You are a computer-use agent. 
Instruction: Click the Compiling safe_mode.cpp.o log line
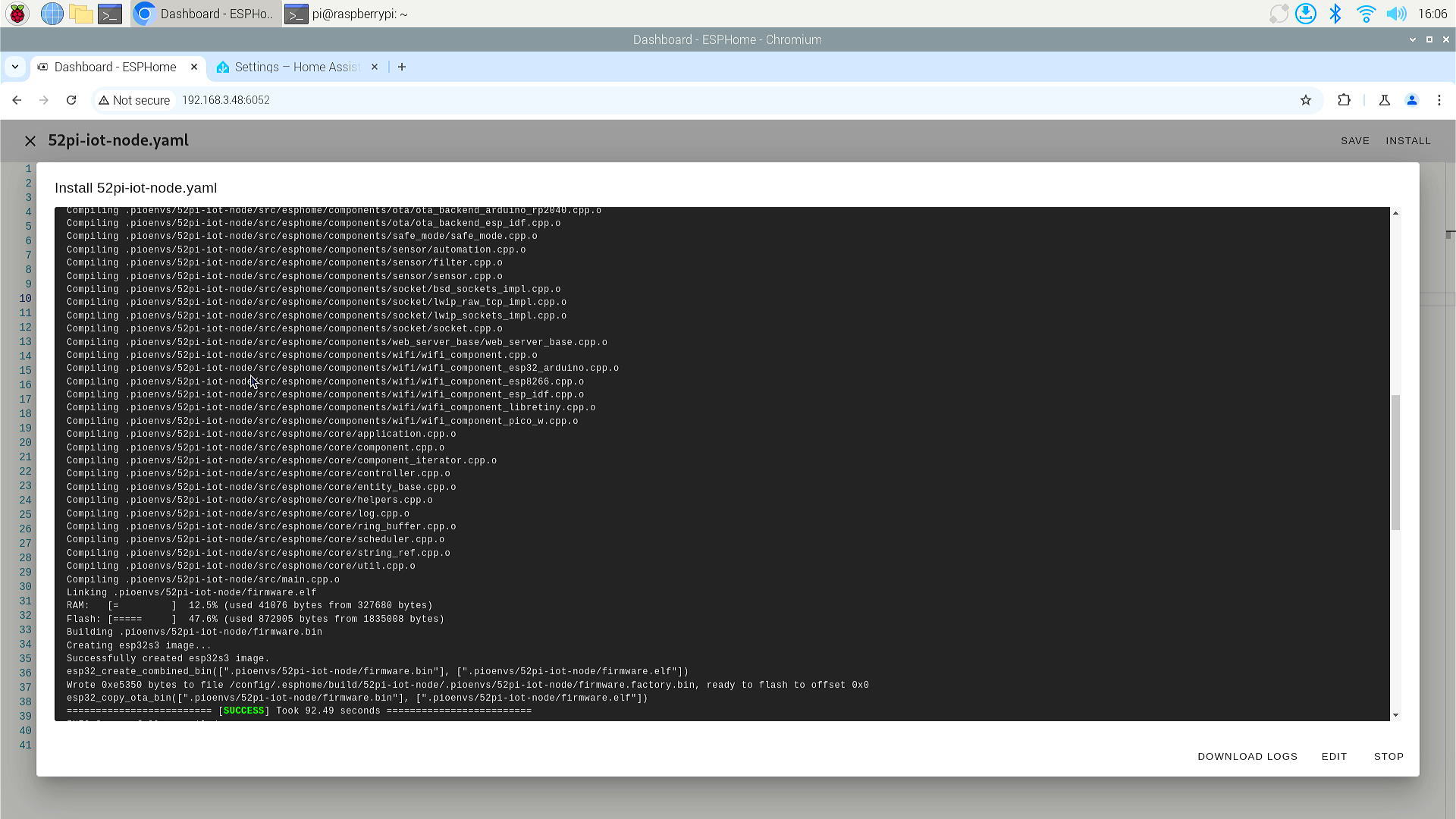302,237
